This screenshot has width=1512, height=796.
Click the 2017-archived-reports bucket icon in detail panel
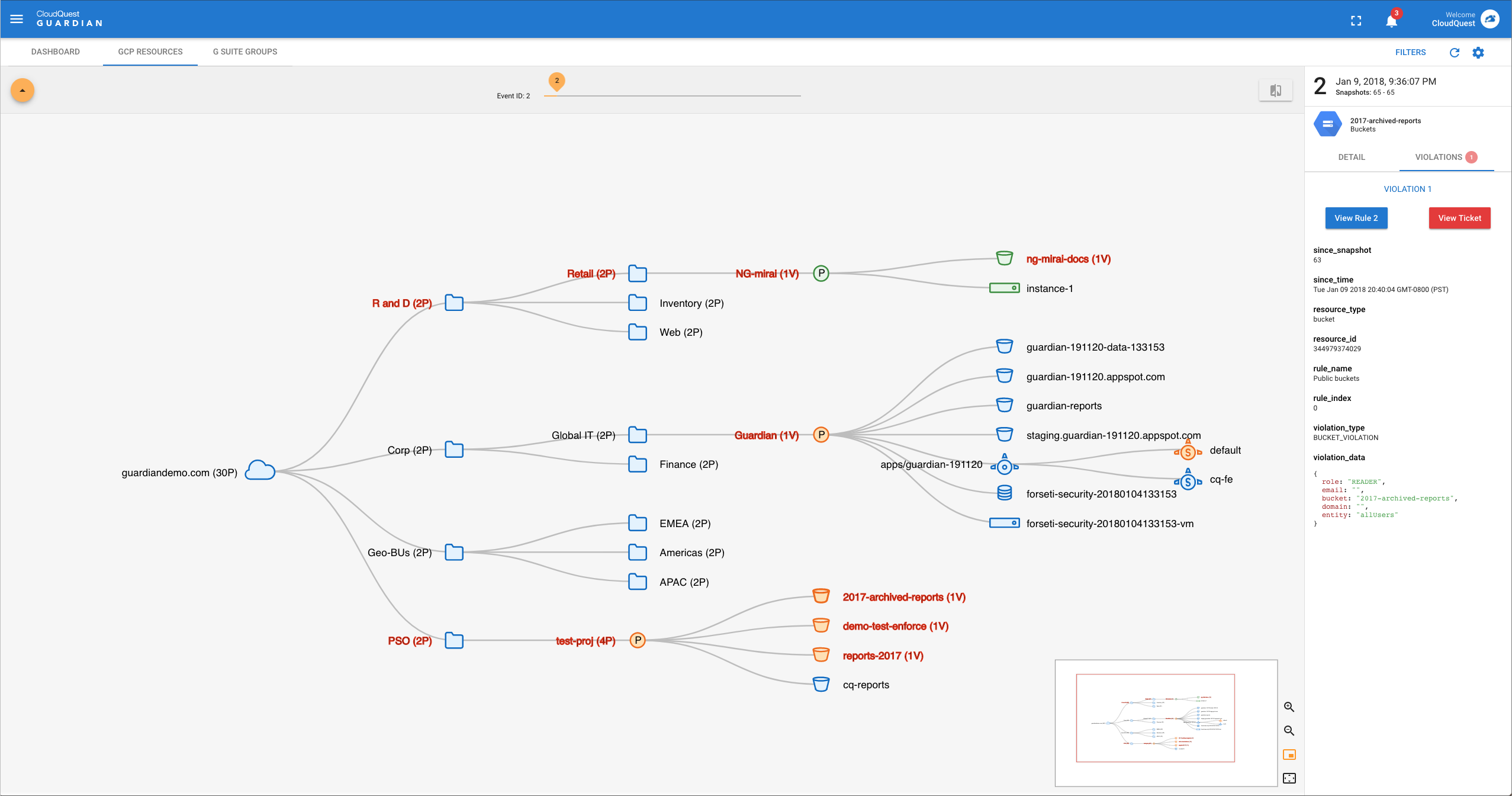point(1328,124)
